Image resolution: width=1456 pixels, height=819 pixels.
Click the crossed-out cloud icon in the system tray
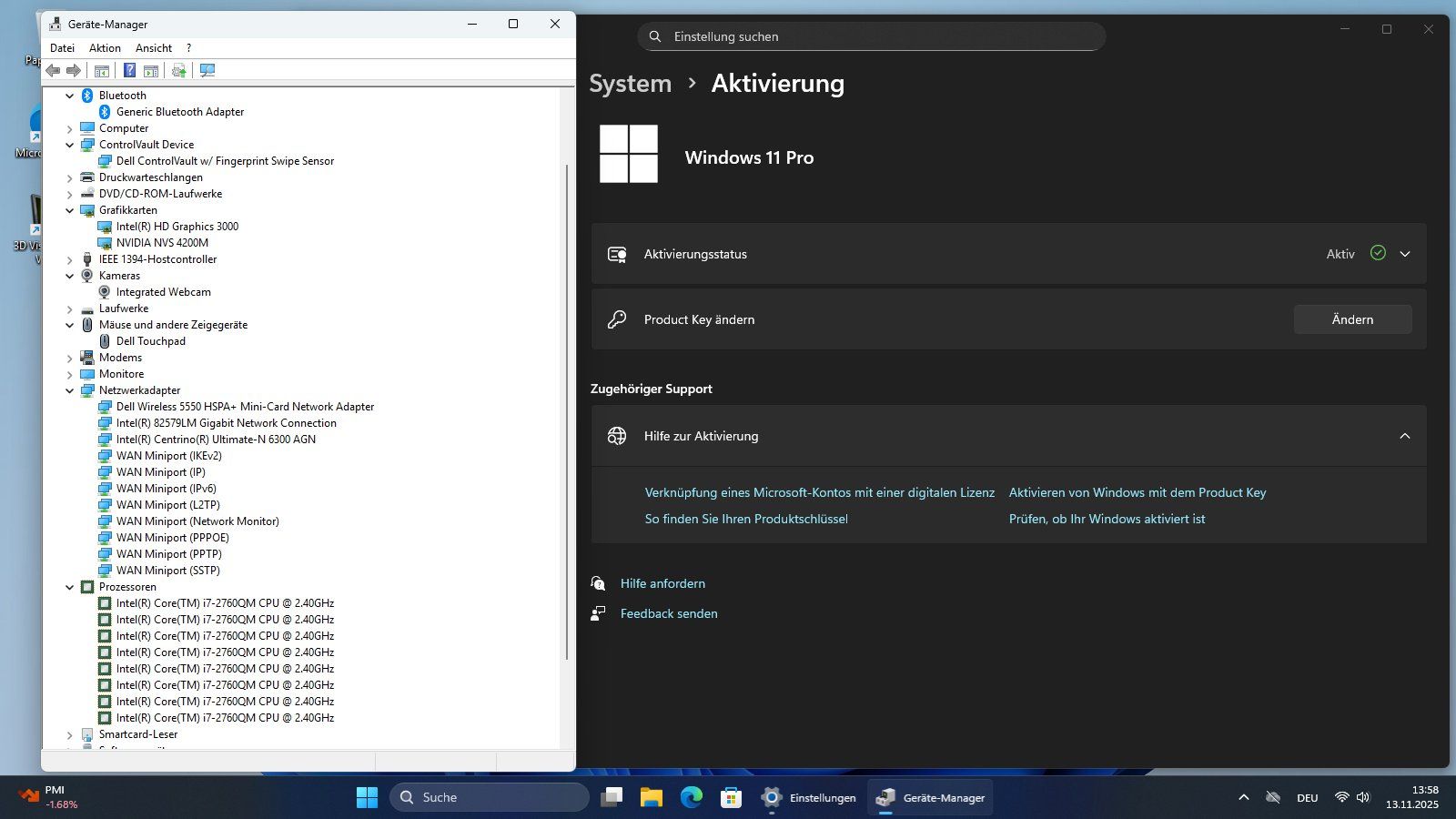pyautogui.click(x=1273, y=797)
